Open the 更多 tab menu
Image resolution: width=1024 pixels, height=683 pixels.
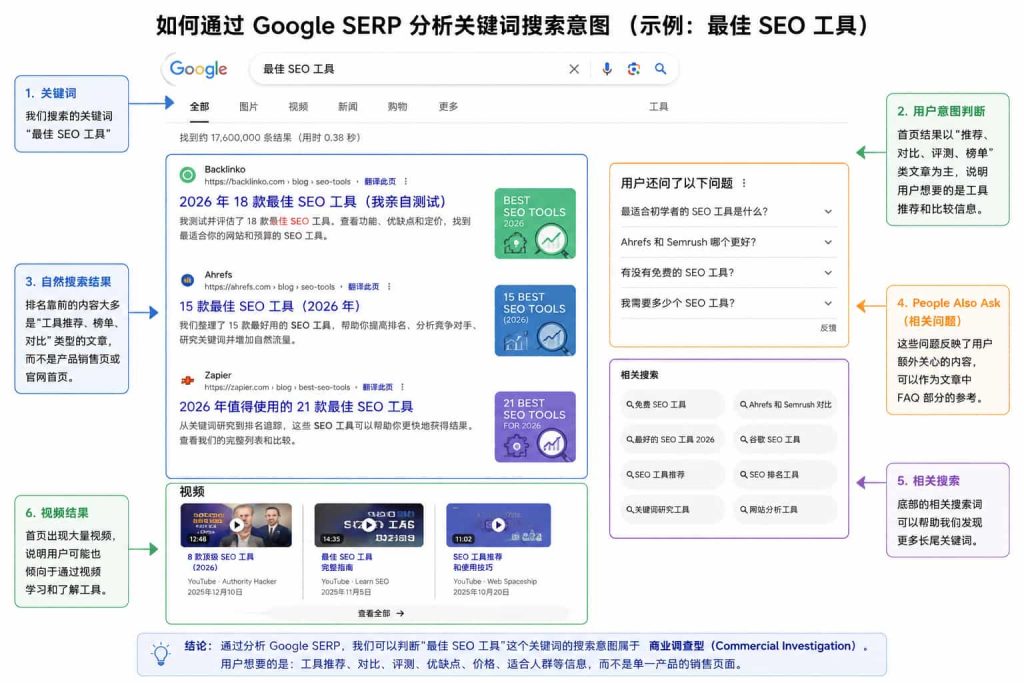448,106
